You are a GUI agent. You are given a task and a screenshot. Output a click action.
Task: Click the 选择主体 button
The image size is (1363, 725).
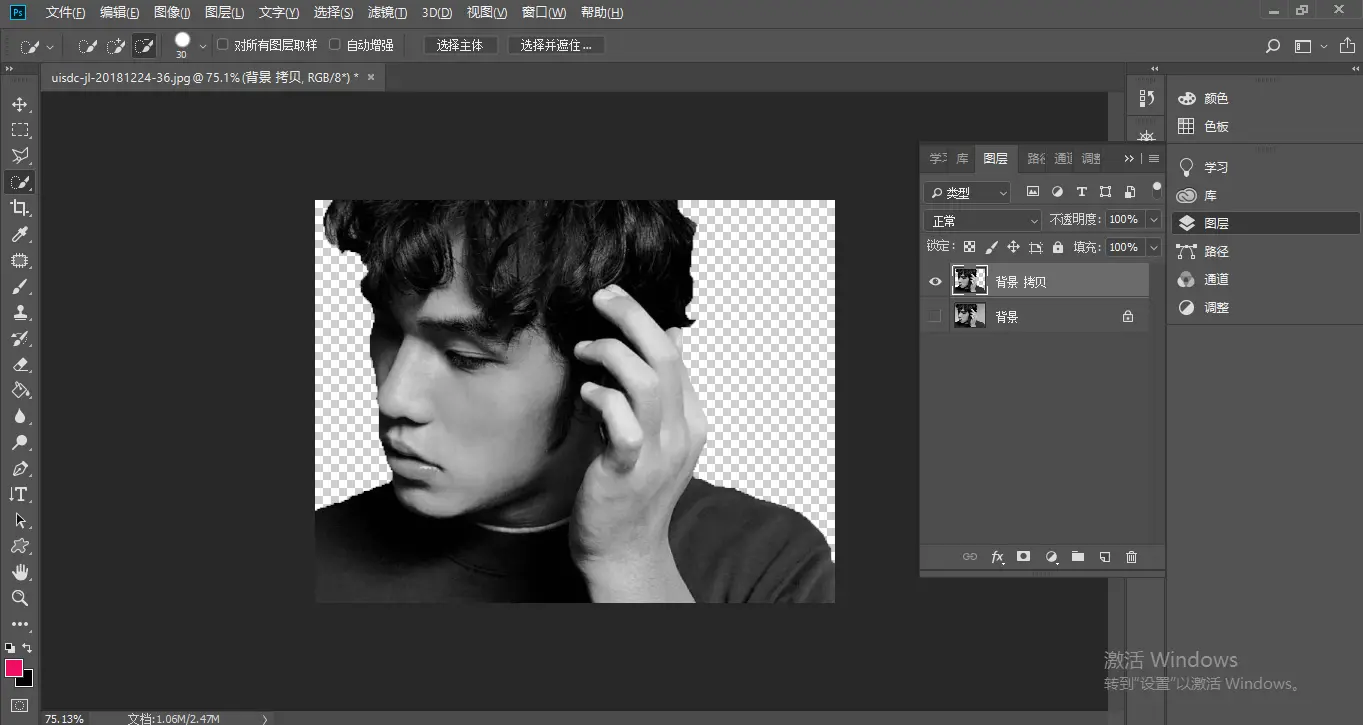coord(460,46)
